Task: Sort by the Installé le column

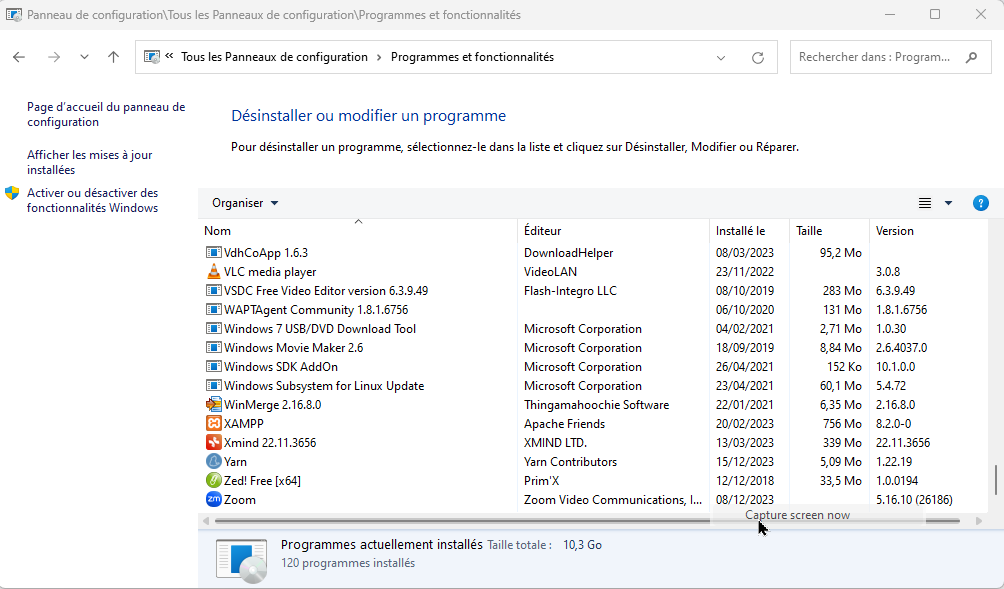Action: [740, 231]
